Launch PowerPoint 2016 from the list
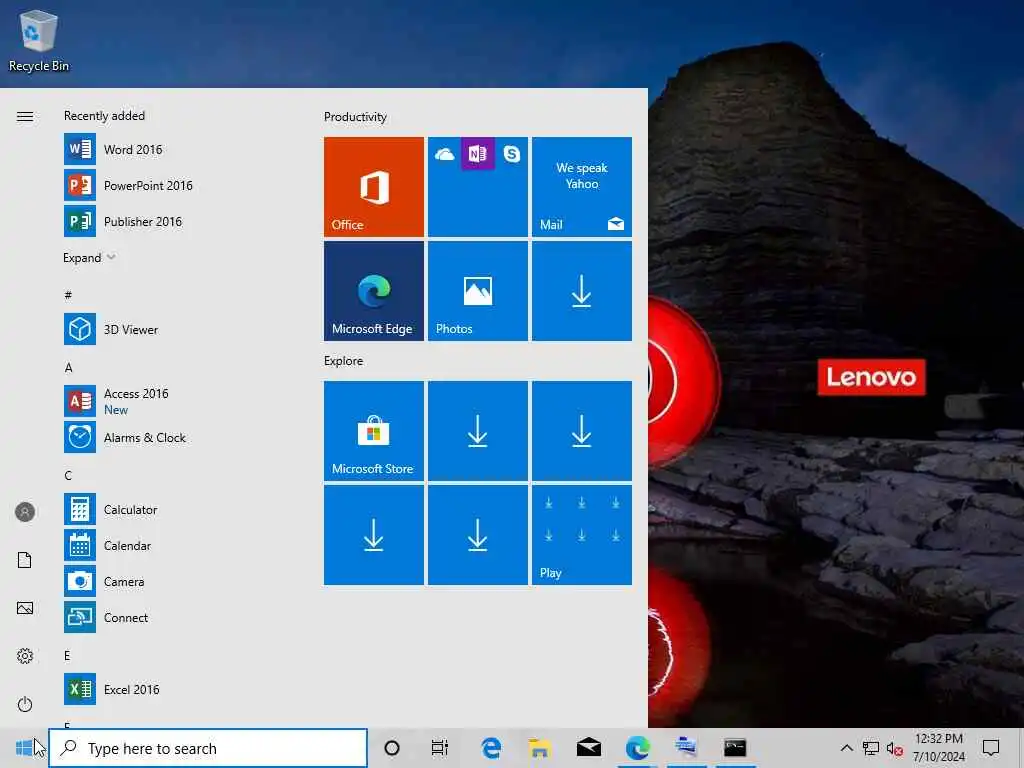 (x=176, y=185)
